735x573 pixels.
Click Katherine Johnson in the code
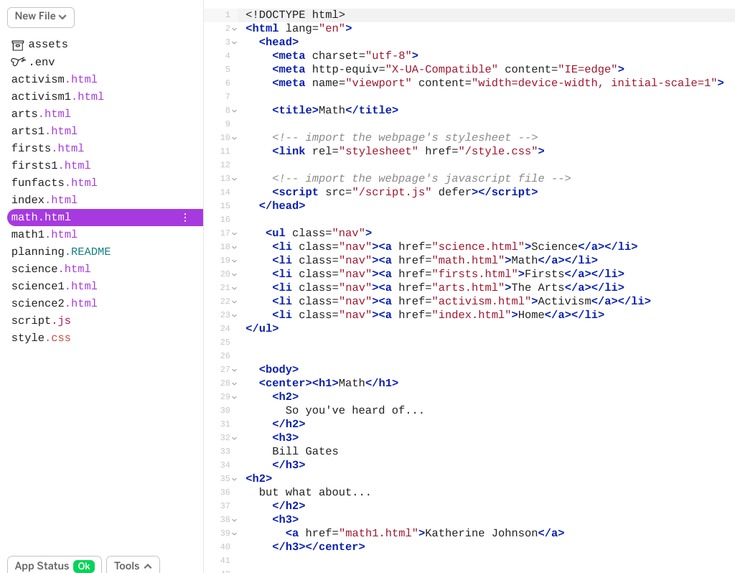point(481,533)
